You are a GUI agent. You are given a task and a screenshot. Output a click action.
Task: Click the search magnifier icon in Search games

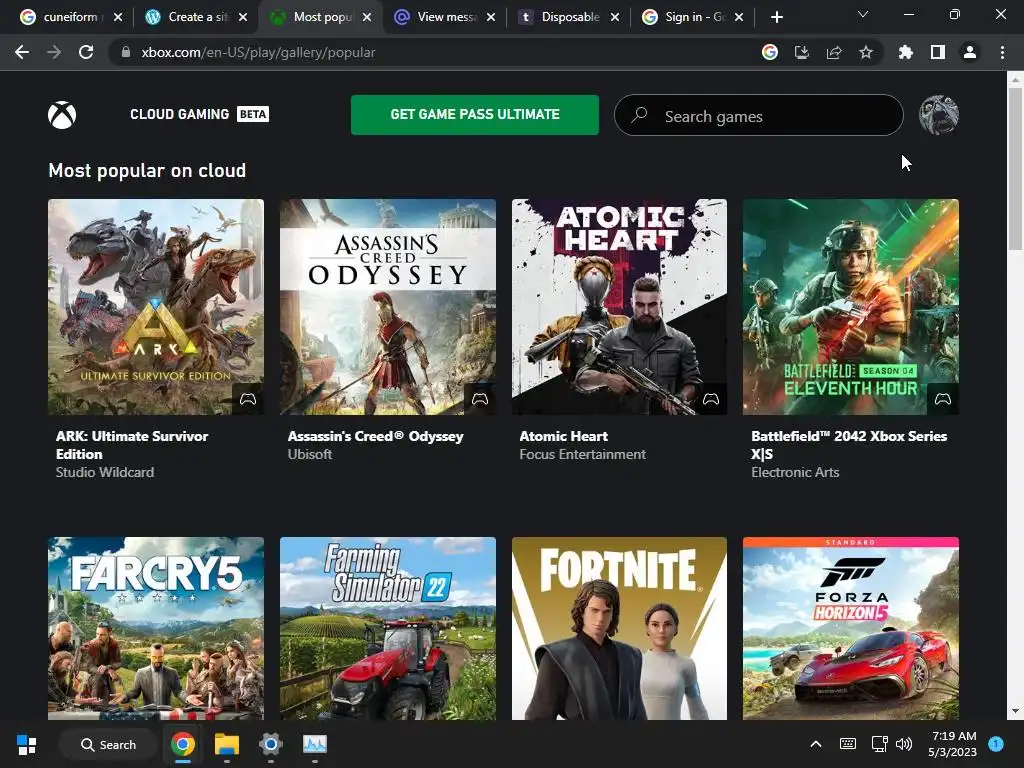(639, 115)
